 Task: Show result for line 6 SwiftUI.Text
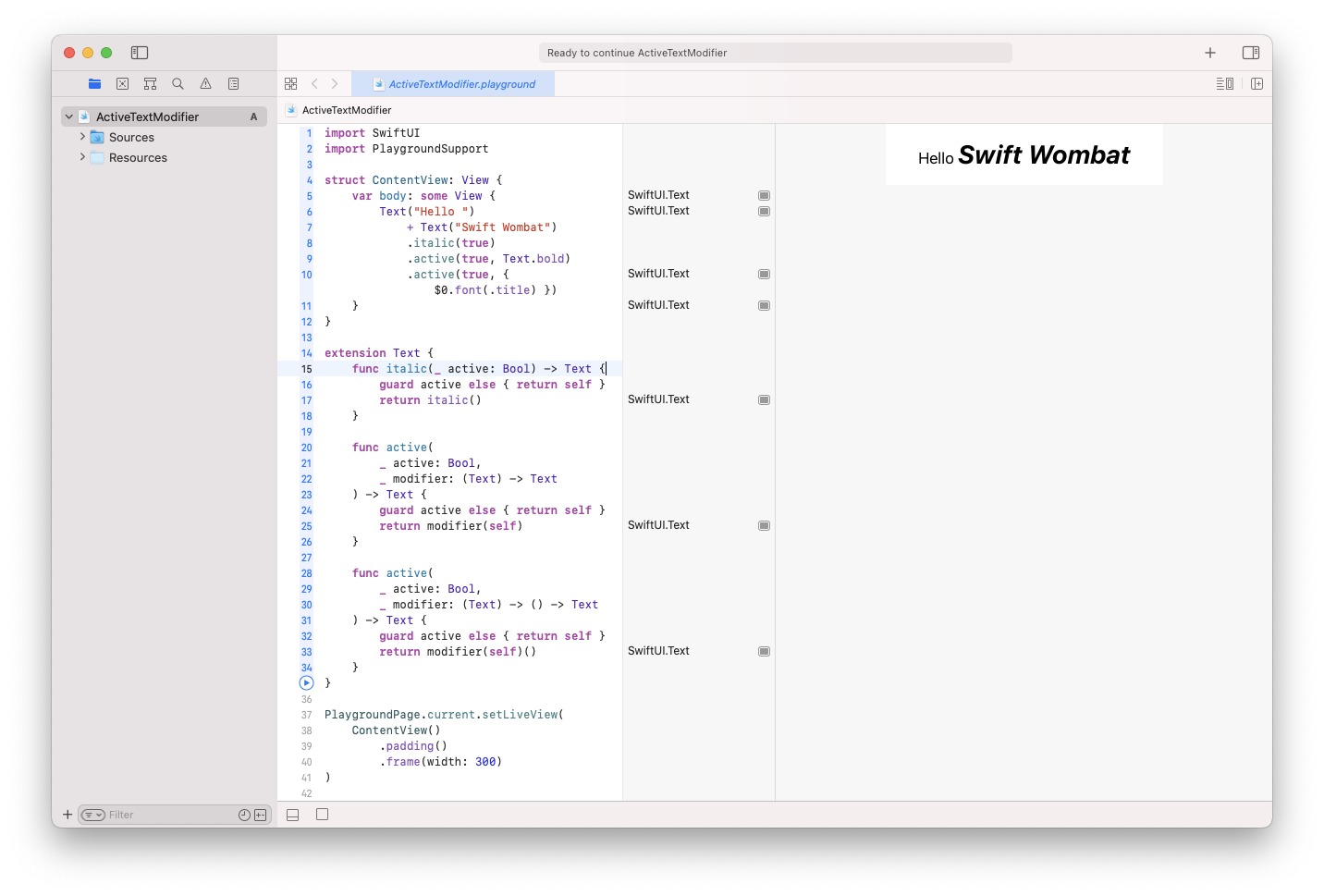point(764,211)
